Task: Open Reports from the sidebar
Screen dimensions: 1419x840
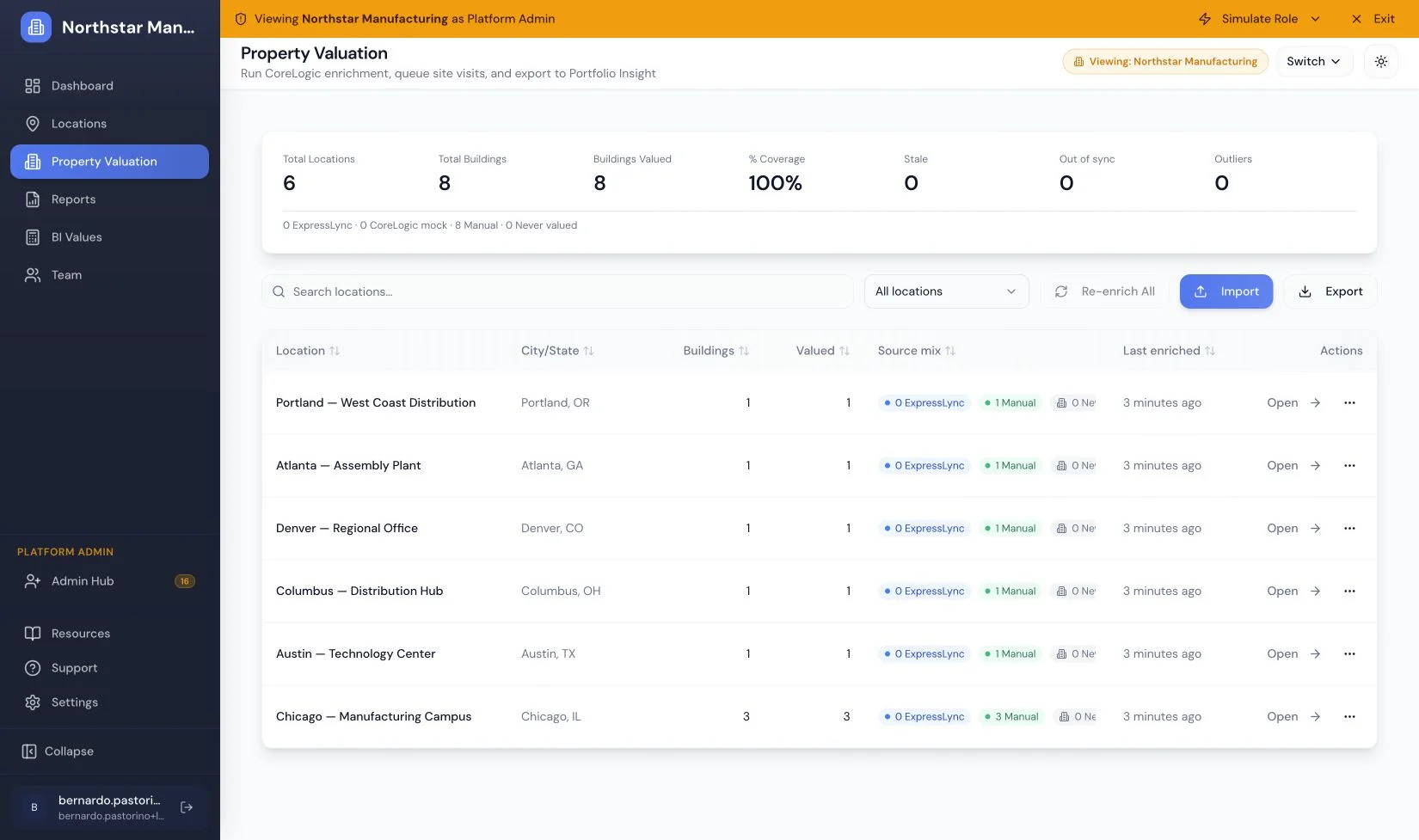Action: [109, 199]
